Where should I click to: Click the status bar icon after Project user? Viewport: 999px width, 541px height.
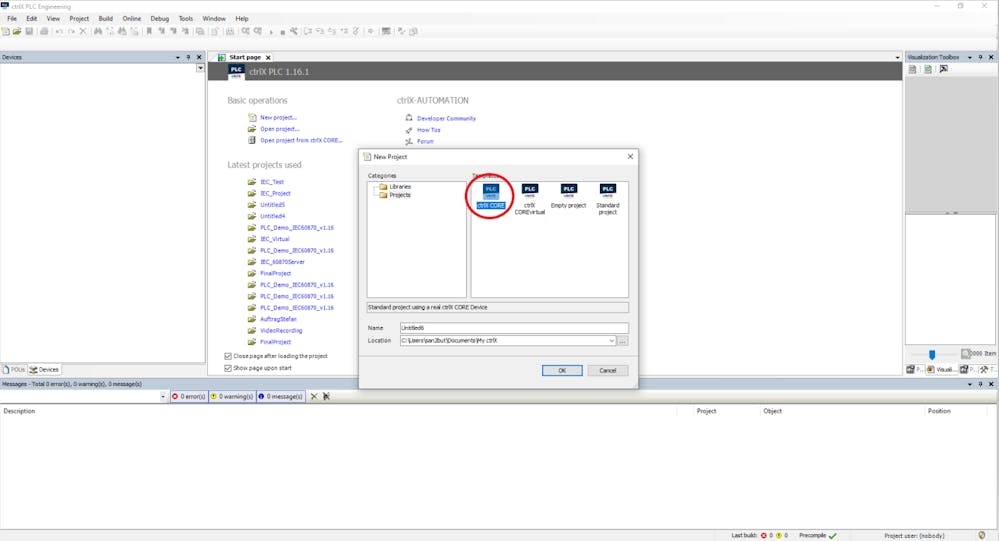tap(982, 535)
